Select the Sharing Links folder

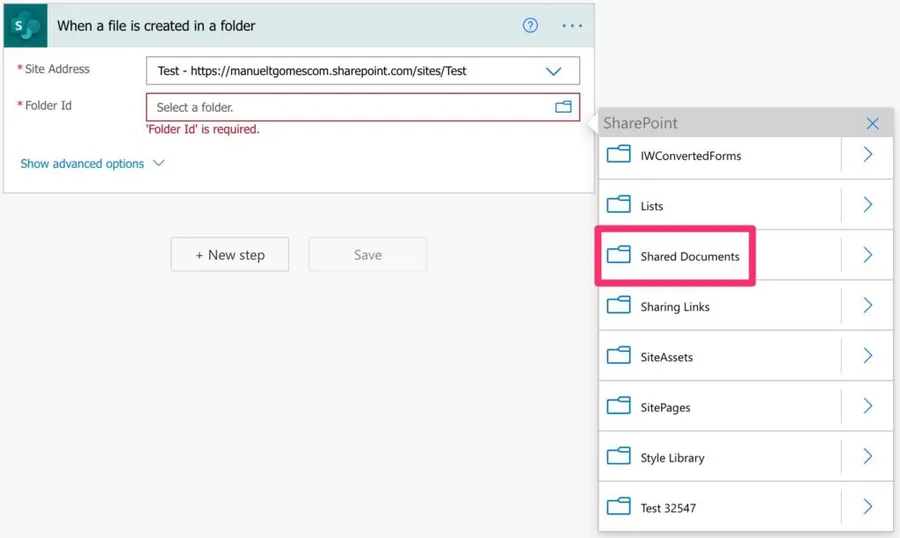(x=675, y=307)
